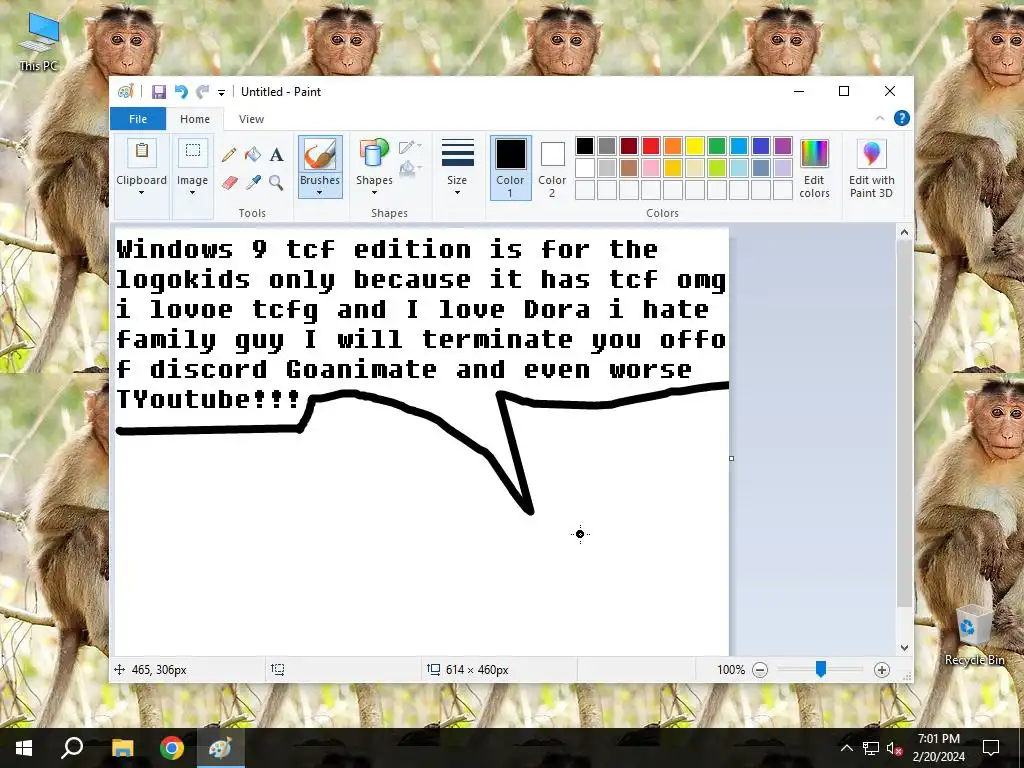Click the Brushes tool icon

[320, 155]
